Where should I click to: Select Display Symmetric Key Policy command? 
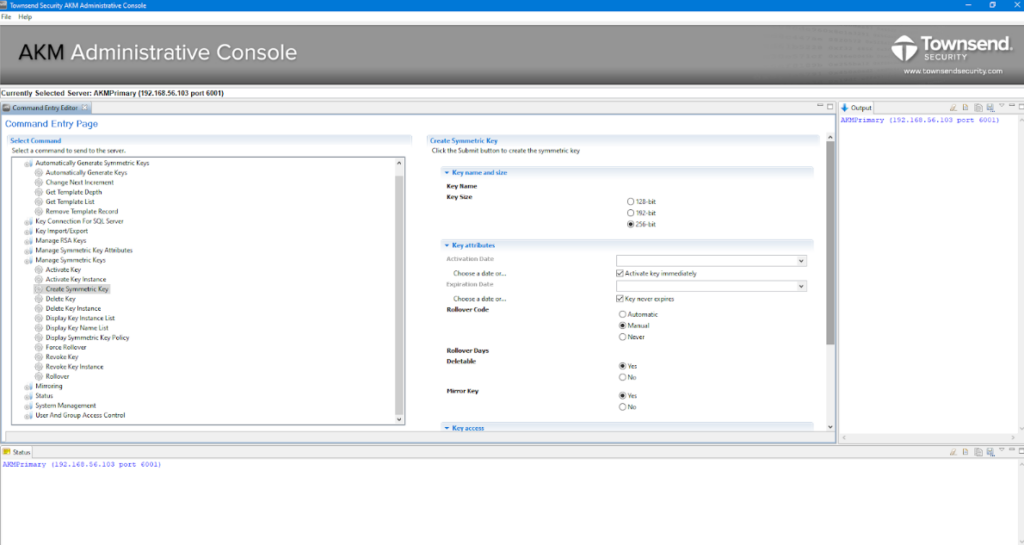click(87, 338)
